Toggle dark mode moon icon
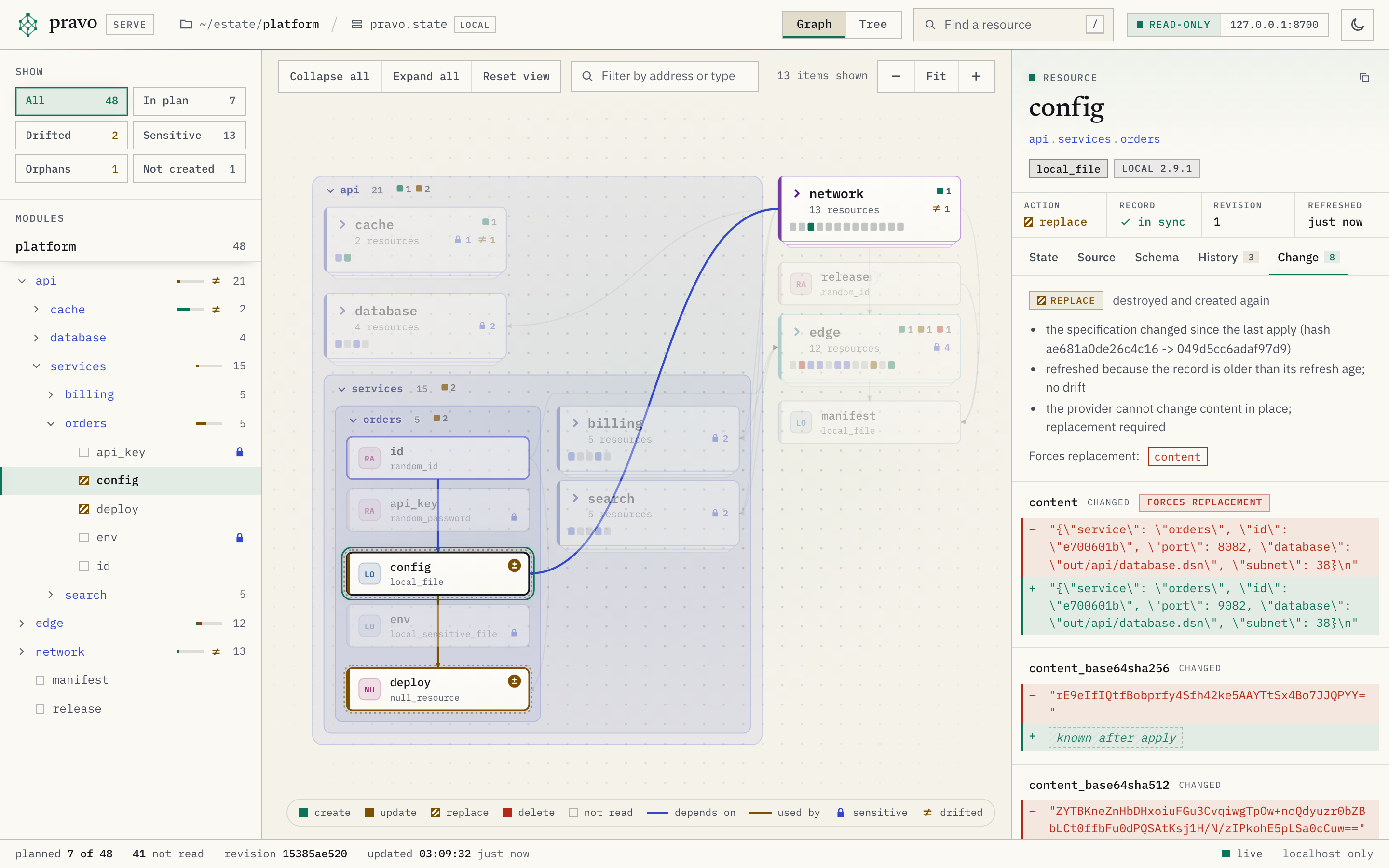 (1357, 25)
